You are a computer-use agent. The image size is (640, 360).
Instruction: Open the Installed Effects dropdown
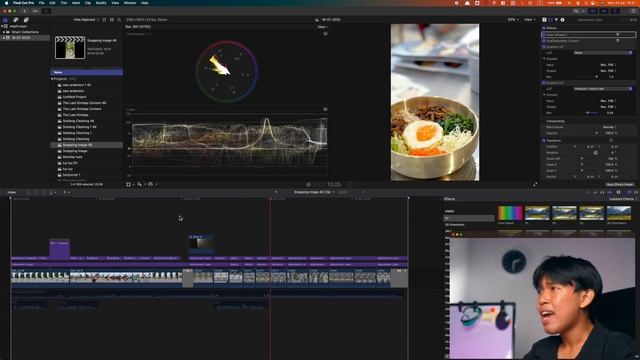pyautogui.click(x=623, y=199)
